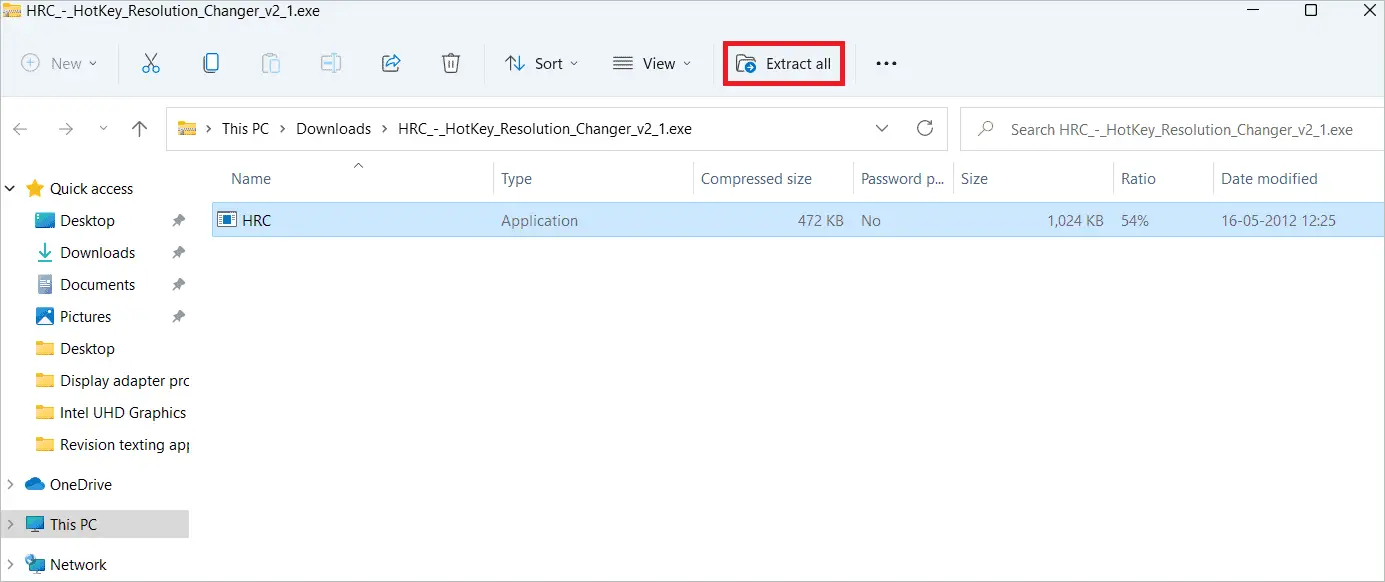1385x582 pixels.
Task: Open the Sort dropdown menu
Action: click(542, 63)
